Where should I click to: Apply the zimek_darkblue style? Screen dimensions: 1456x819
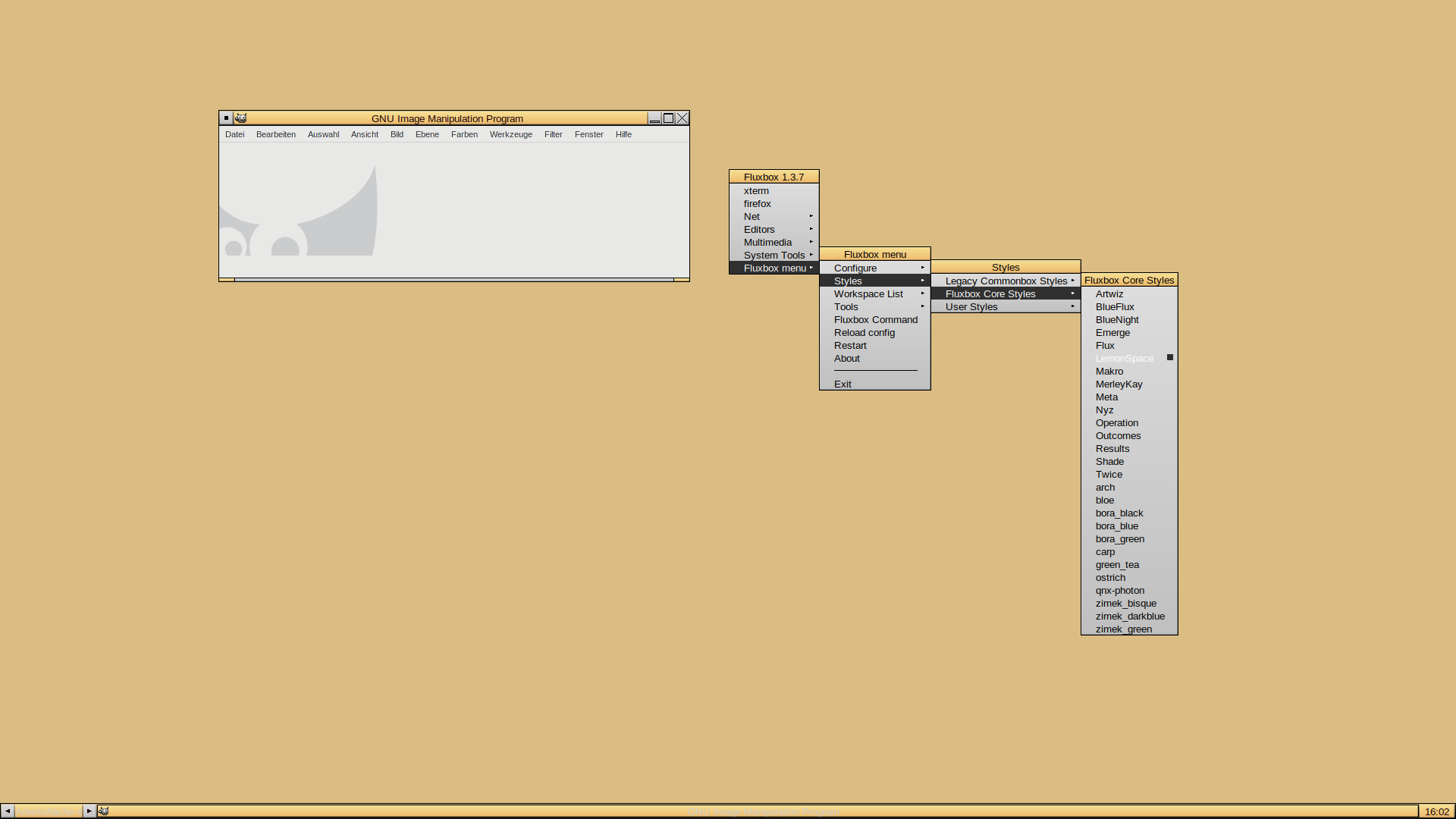(1129, 616)
